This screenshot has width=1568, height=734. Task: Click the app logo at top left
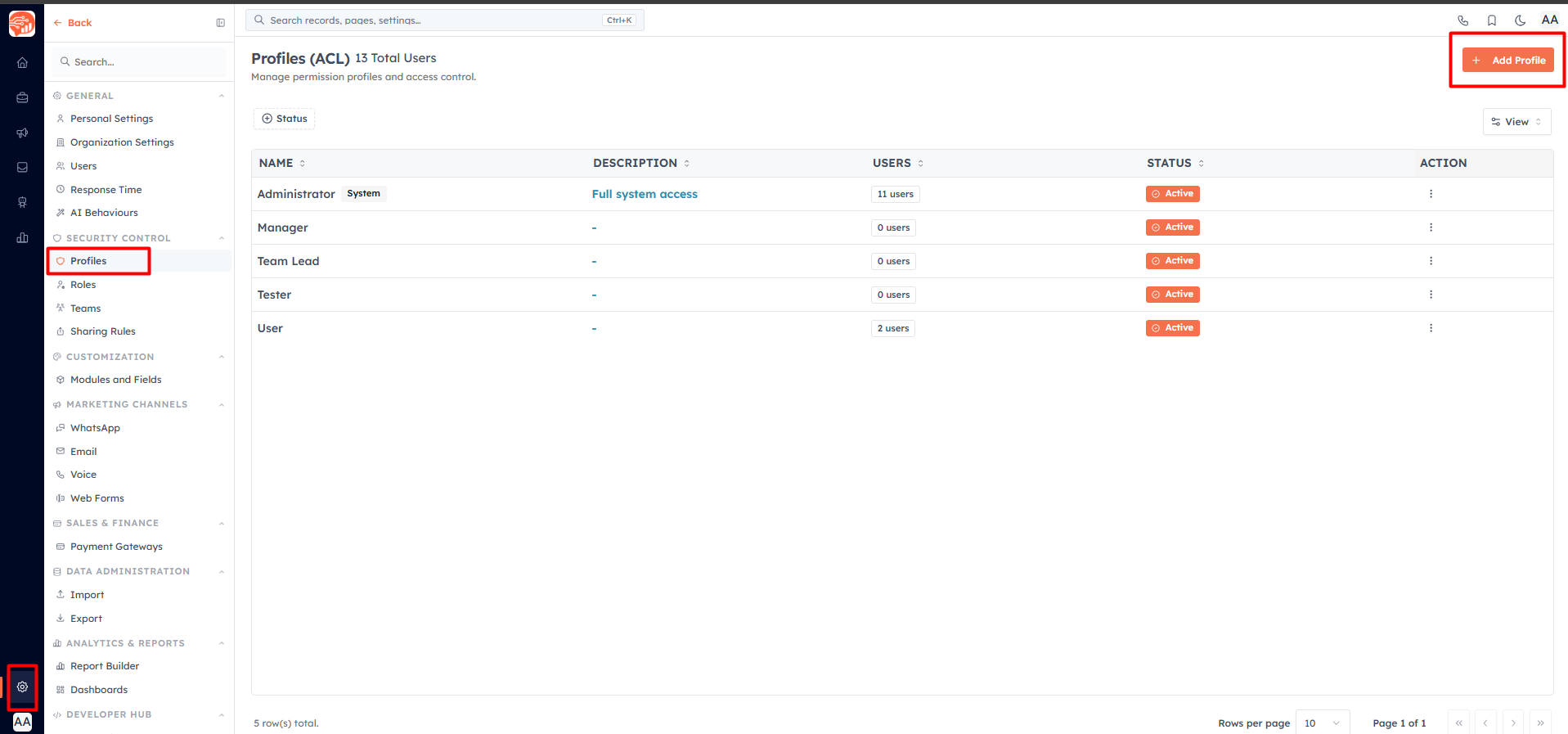pyautogui.click(x=22, y=24)
